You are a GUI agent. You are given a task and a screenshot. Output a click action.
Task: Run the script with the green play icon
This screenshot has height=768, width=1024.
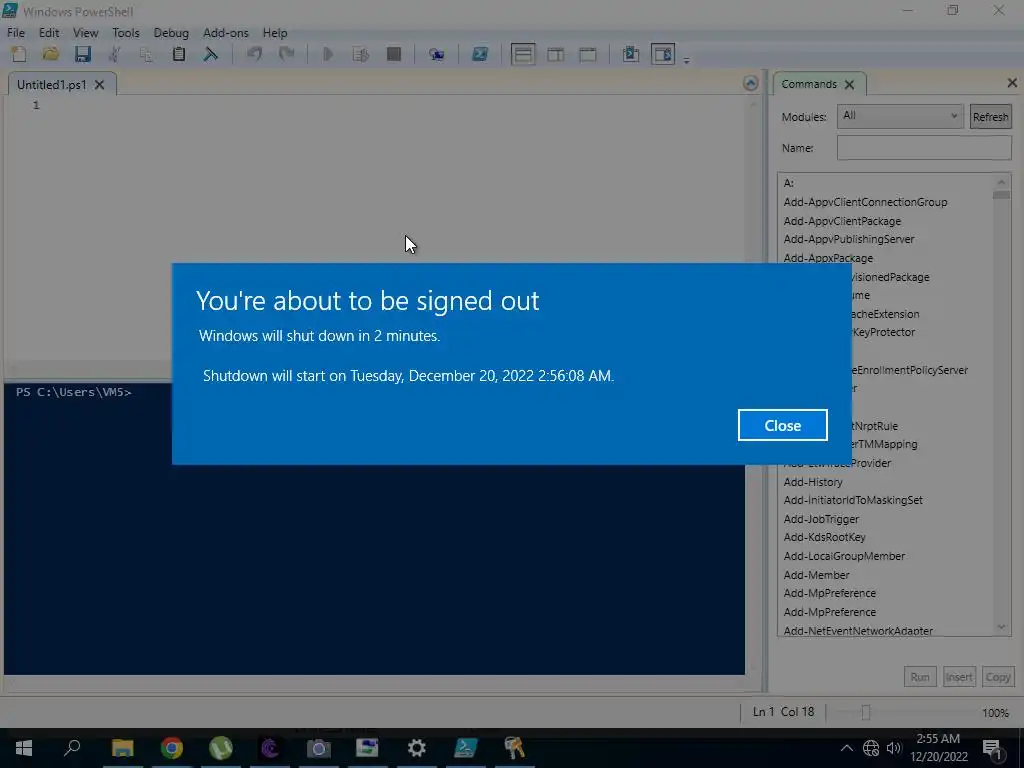click(x=328, y=54)
